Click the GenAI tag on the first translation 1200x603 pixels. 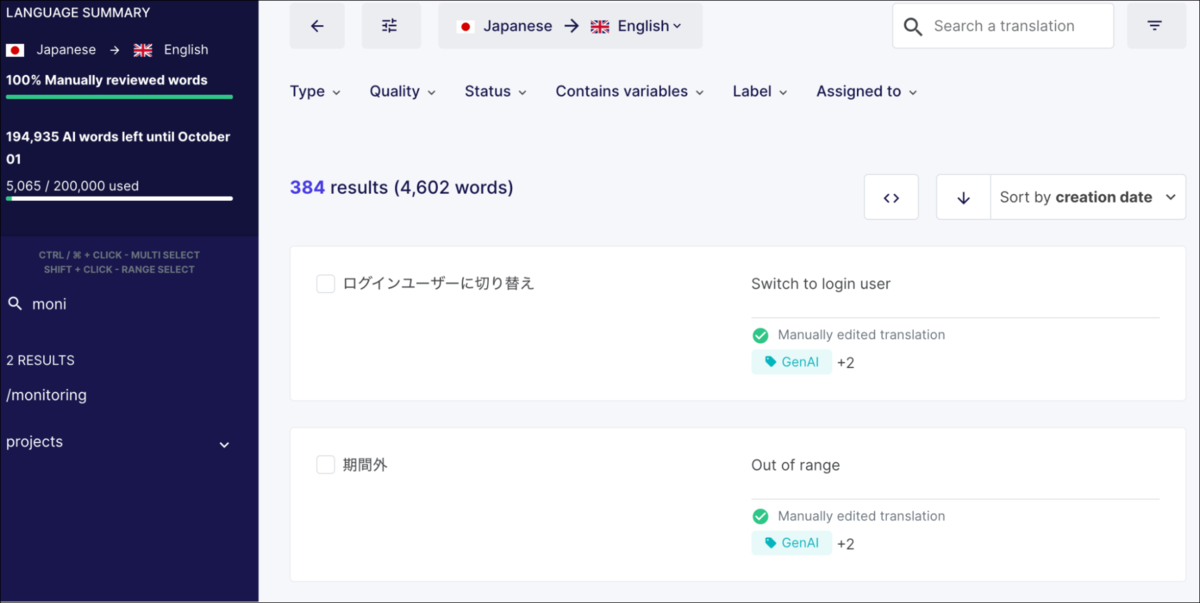[791, 361]
